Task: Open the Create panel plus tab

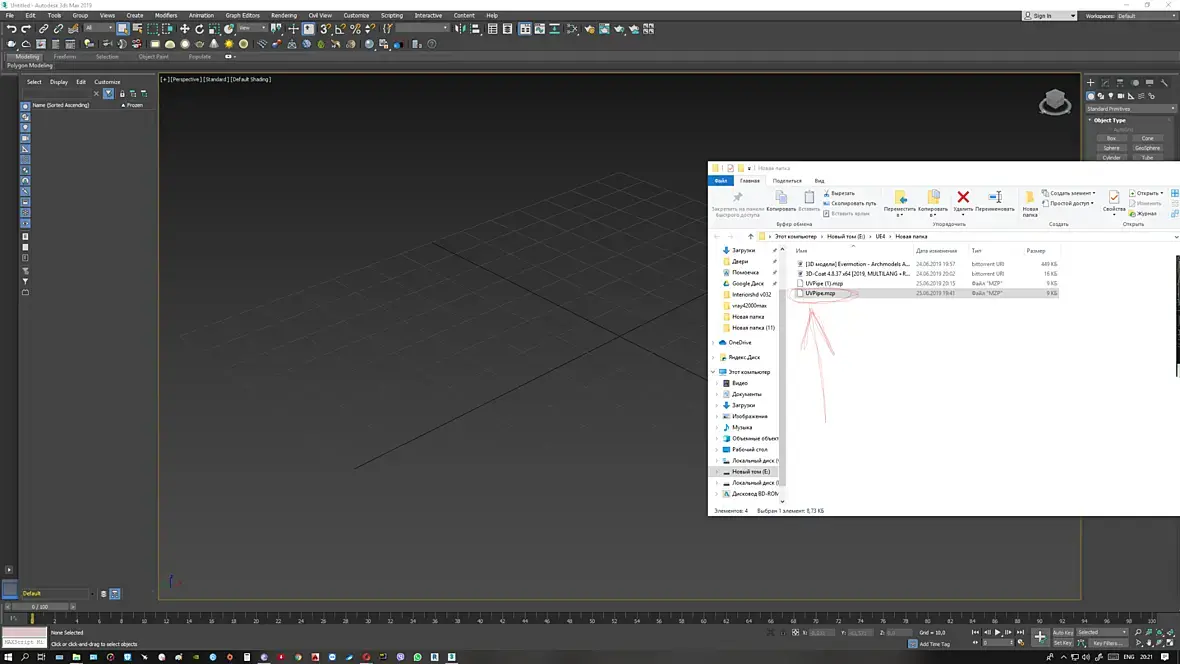Action: tap(1091, 82)
